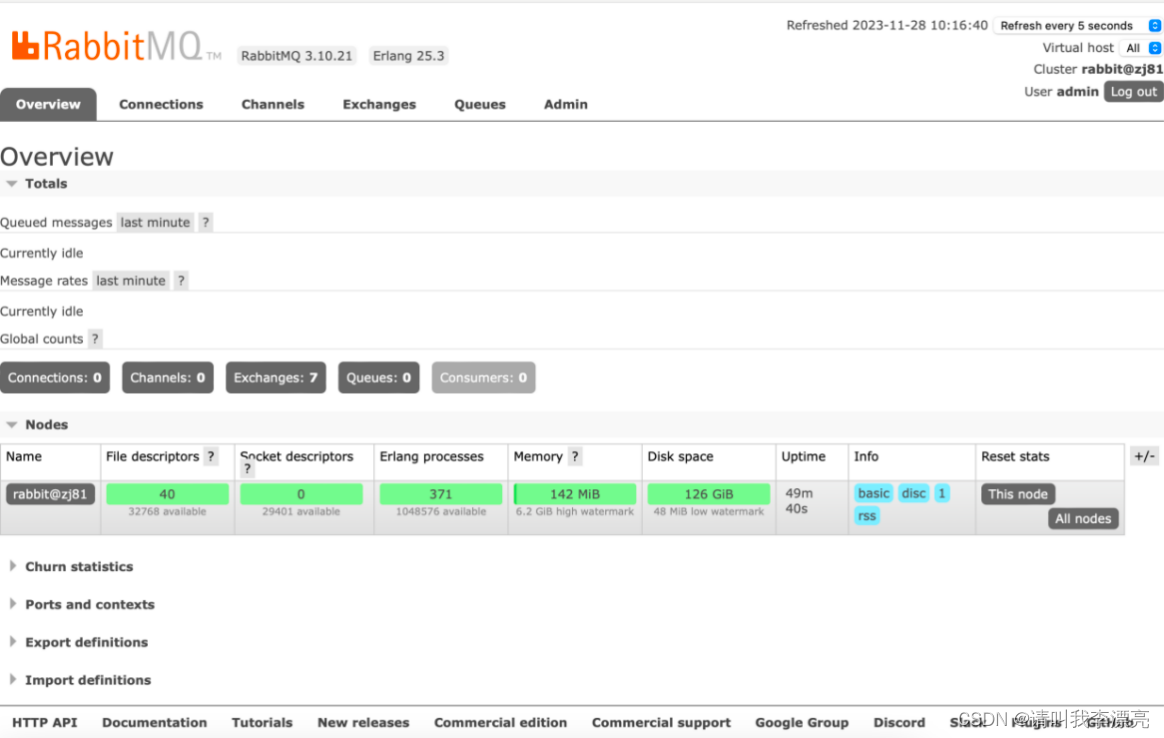Open the Commercial edition link
1164x738 pixels.
point(500,722)
